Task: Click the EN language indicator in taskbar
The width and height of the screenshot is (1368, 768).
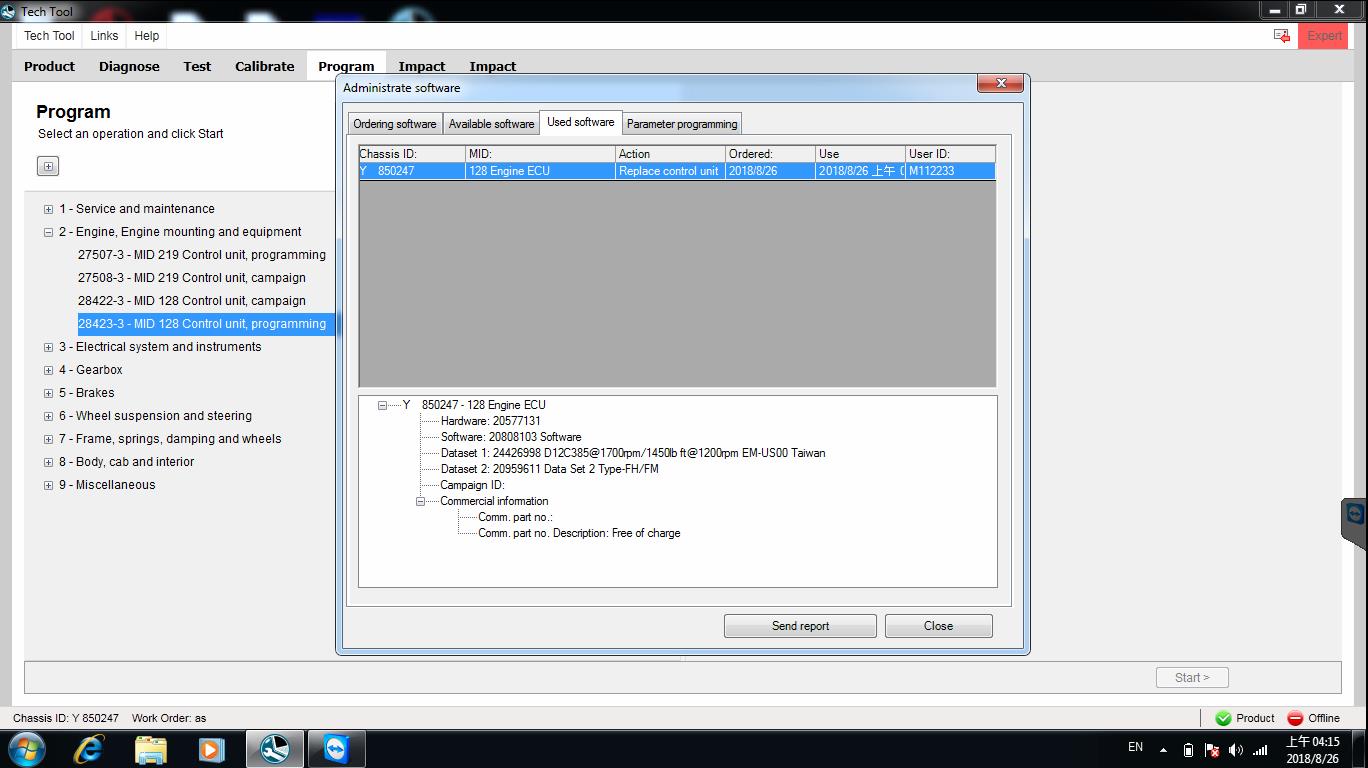Action: (1135, 747)
